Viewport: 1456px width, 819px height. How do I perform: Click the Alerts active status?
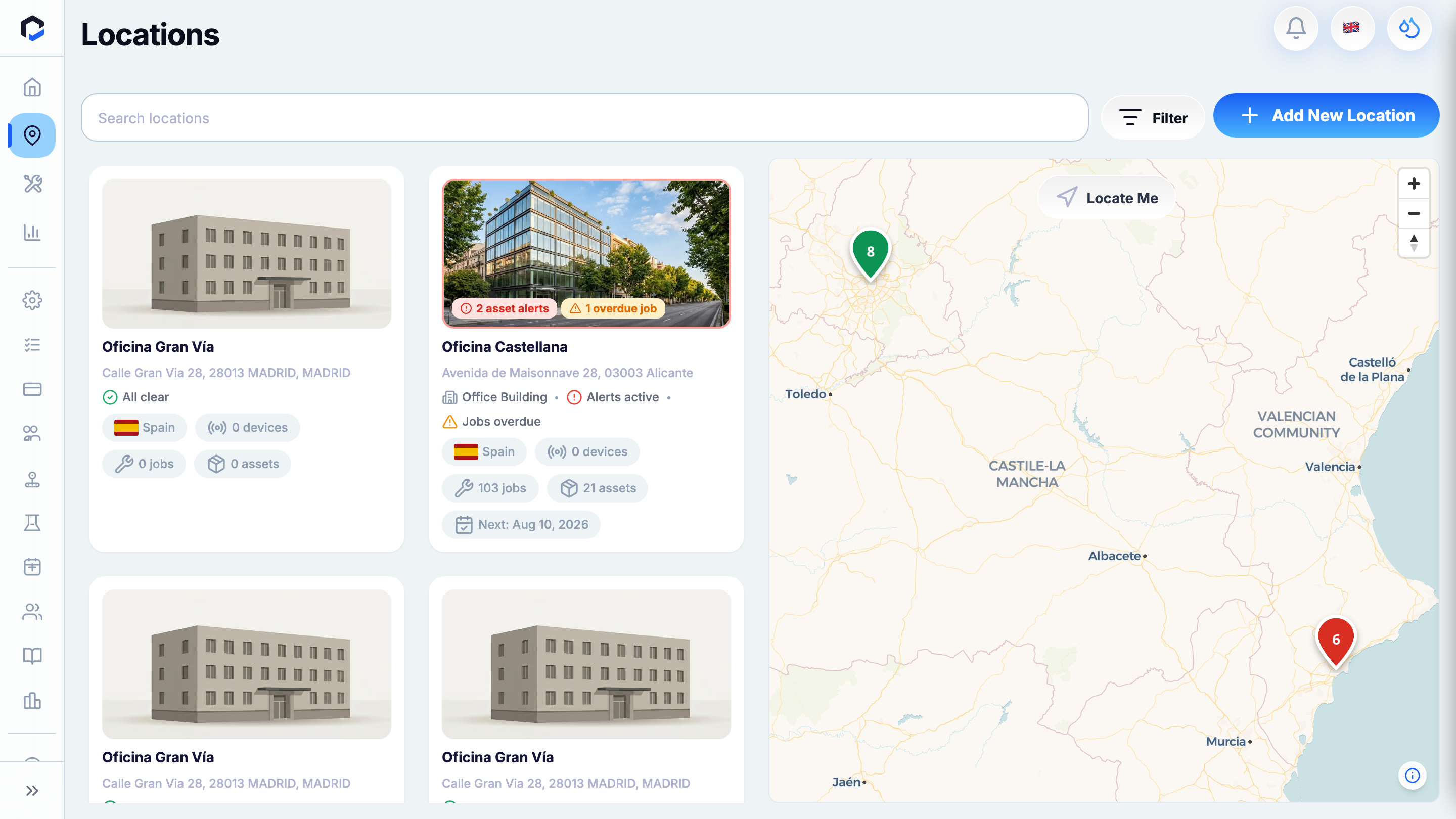click(x=622, y=397)
